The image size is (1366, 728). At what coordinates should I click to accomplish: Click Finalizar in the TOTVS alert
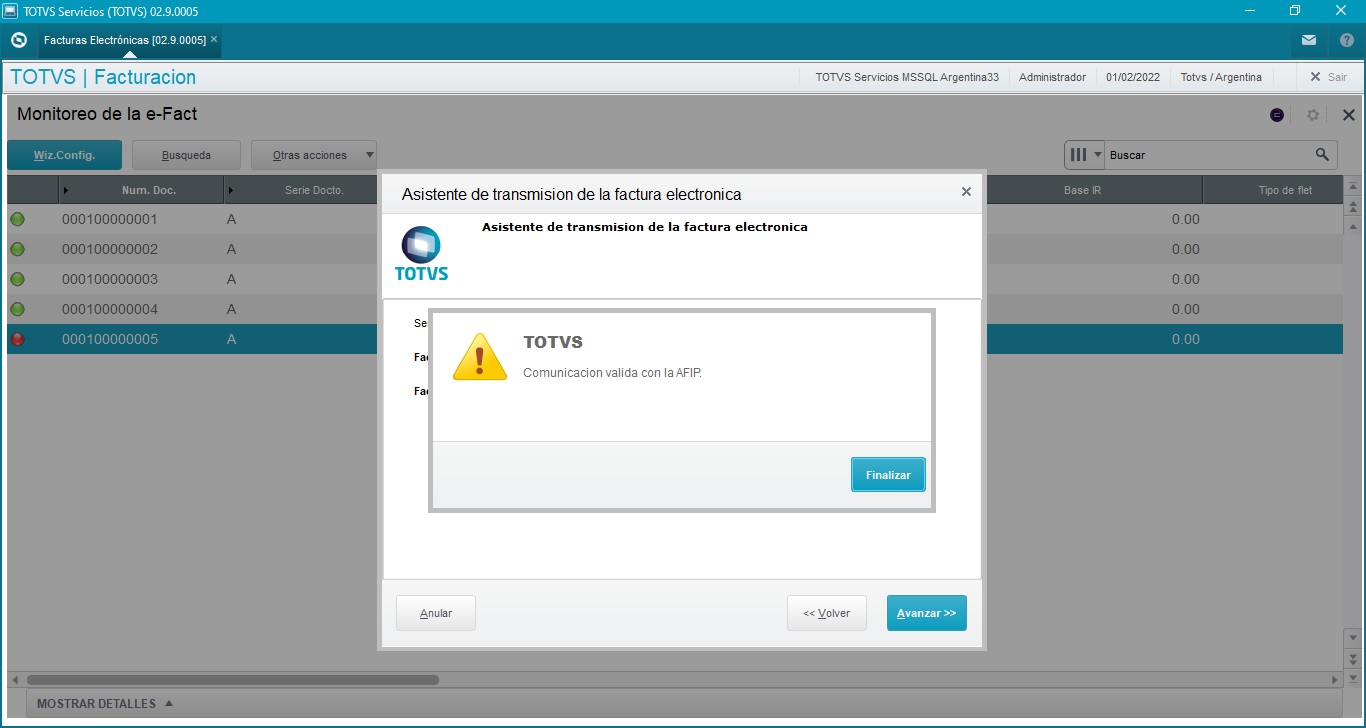click(x=888, y=475)
